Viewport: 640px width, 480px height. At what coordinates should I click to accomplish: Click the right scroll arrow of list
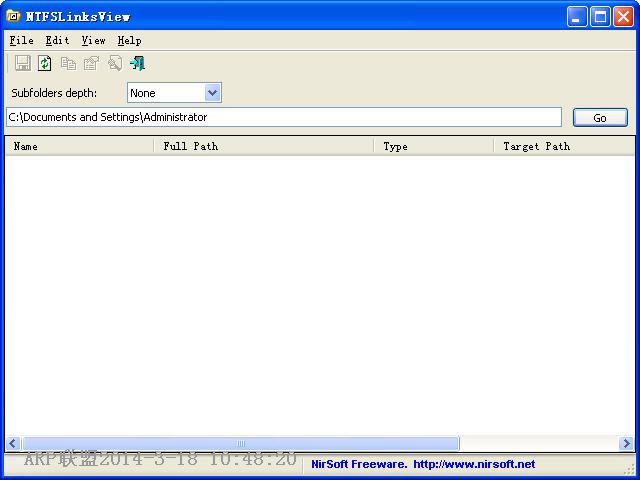pyautogui.click(x=626, y=443)
